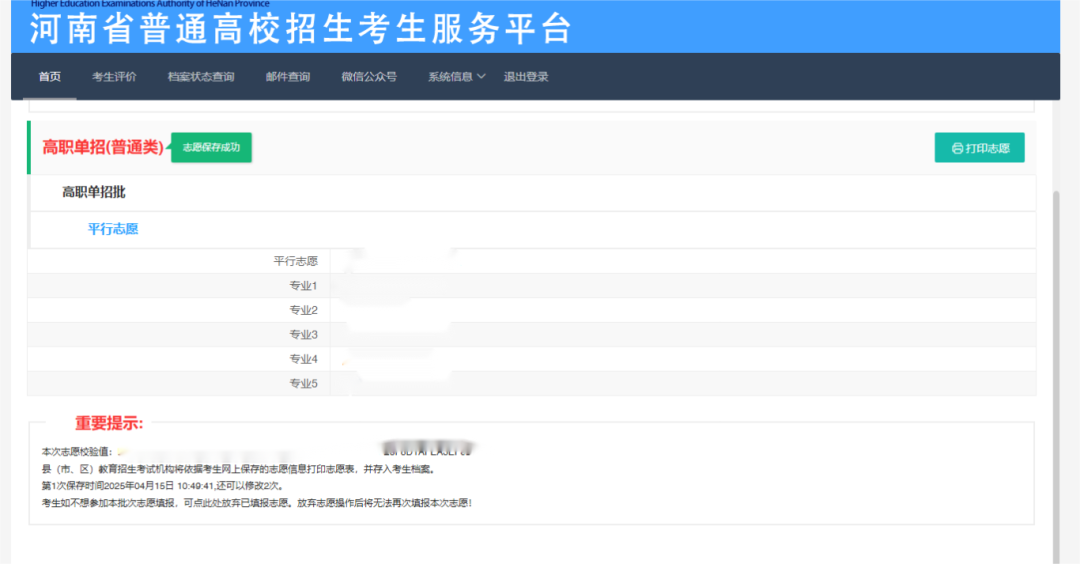The height and width of the screenshot is (564, 1080).
Task: Click the line about 打印志愿表 and 考生档案
Action: (x=238, y=470)
